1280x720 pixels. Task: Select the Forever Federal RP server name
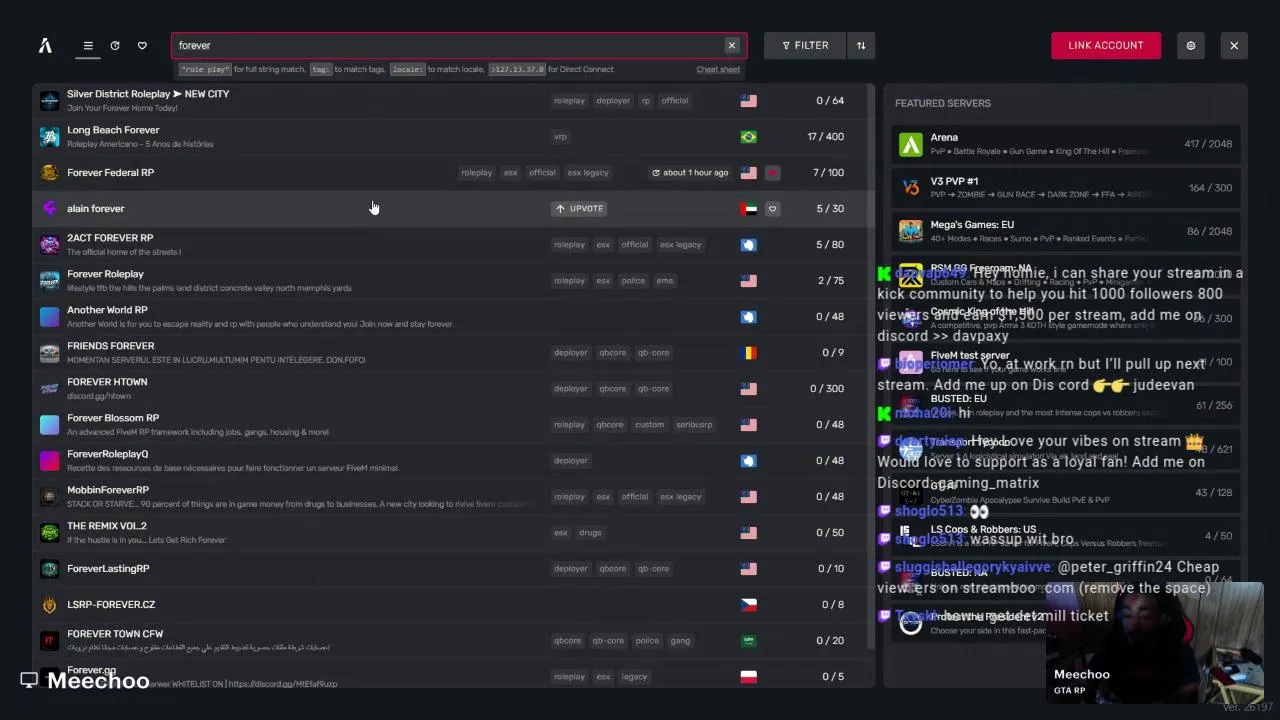point(110,172)
